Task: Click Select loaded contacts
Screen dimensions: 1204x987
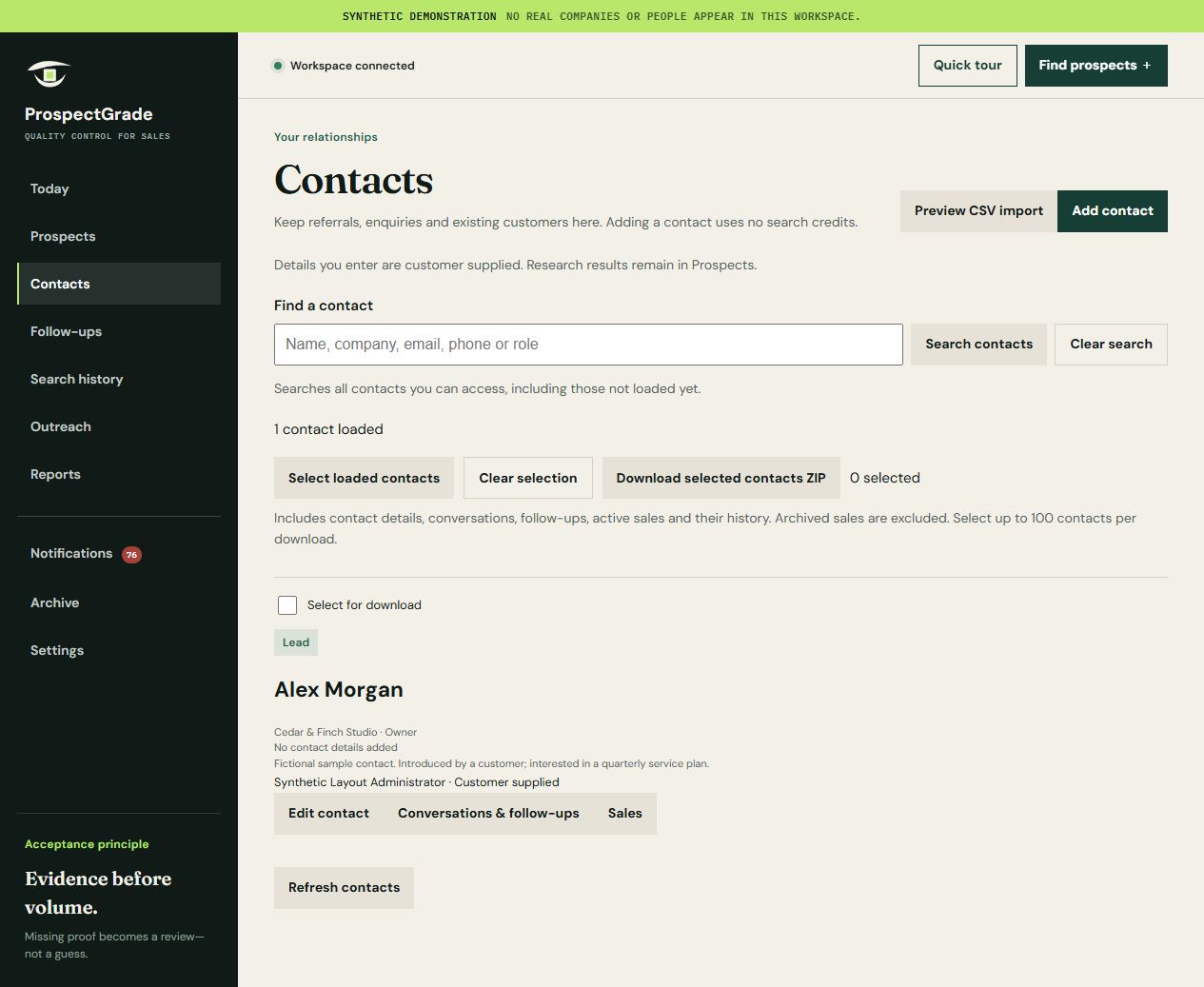Action: tap(364, 478)
